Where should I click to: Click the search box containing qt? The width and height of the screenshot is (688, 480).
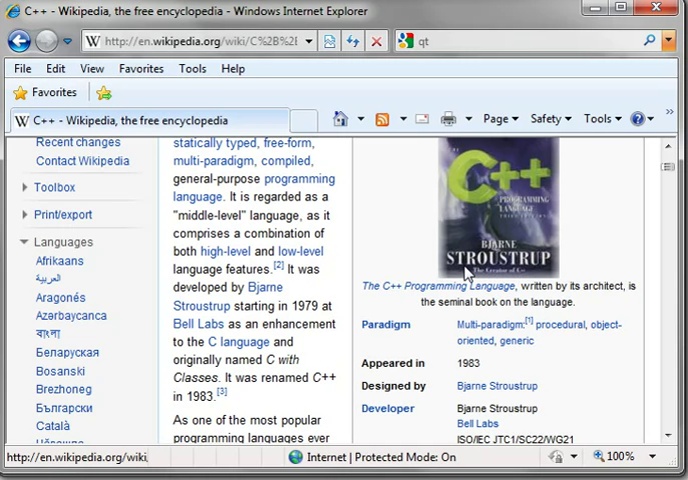click(x=528, y=41)
